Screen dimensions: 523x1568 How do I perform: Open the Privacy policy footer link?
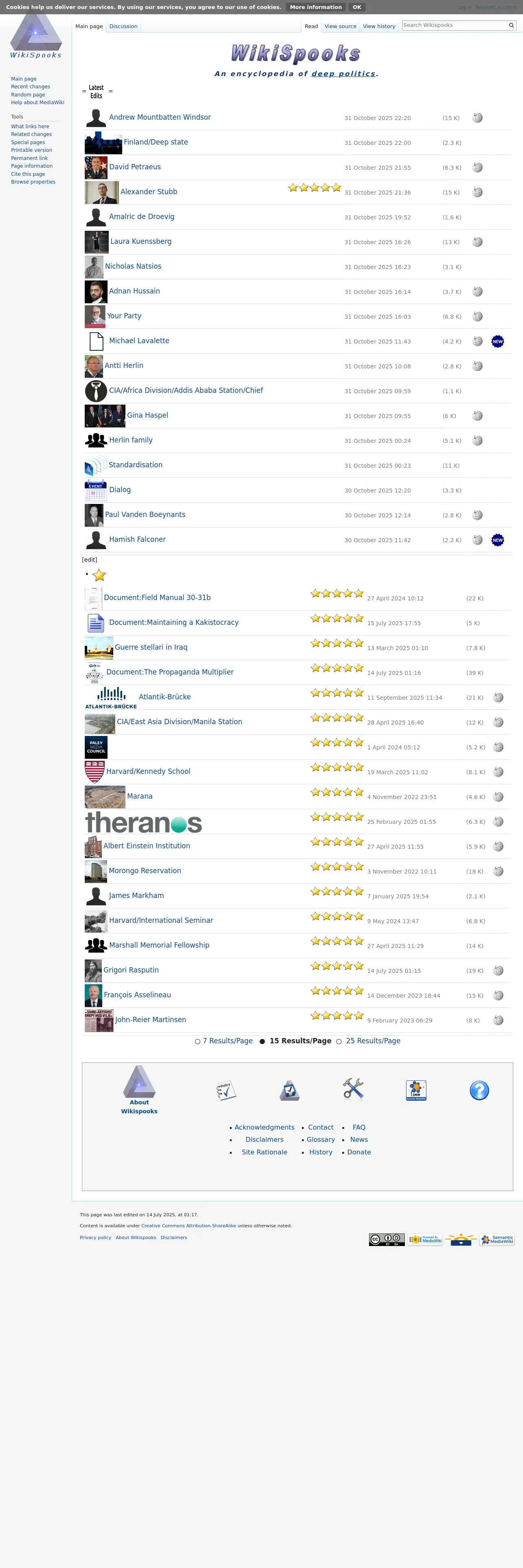click(x=96, y=1237)
